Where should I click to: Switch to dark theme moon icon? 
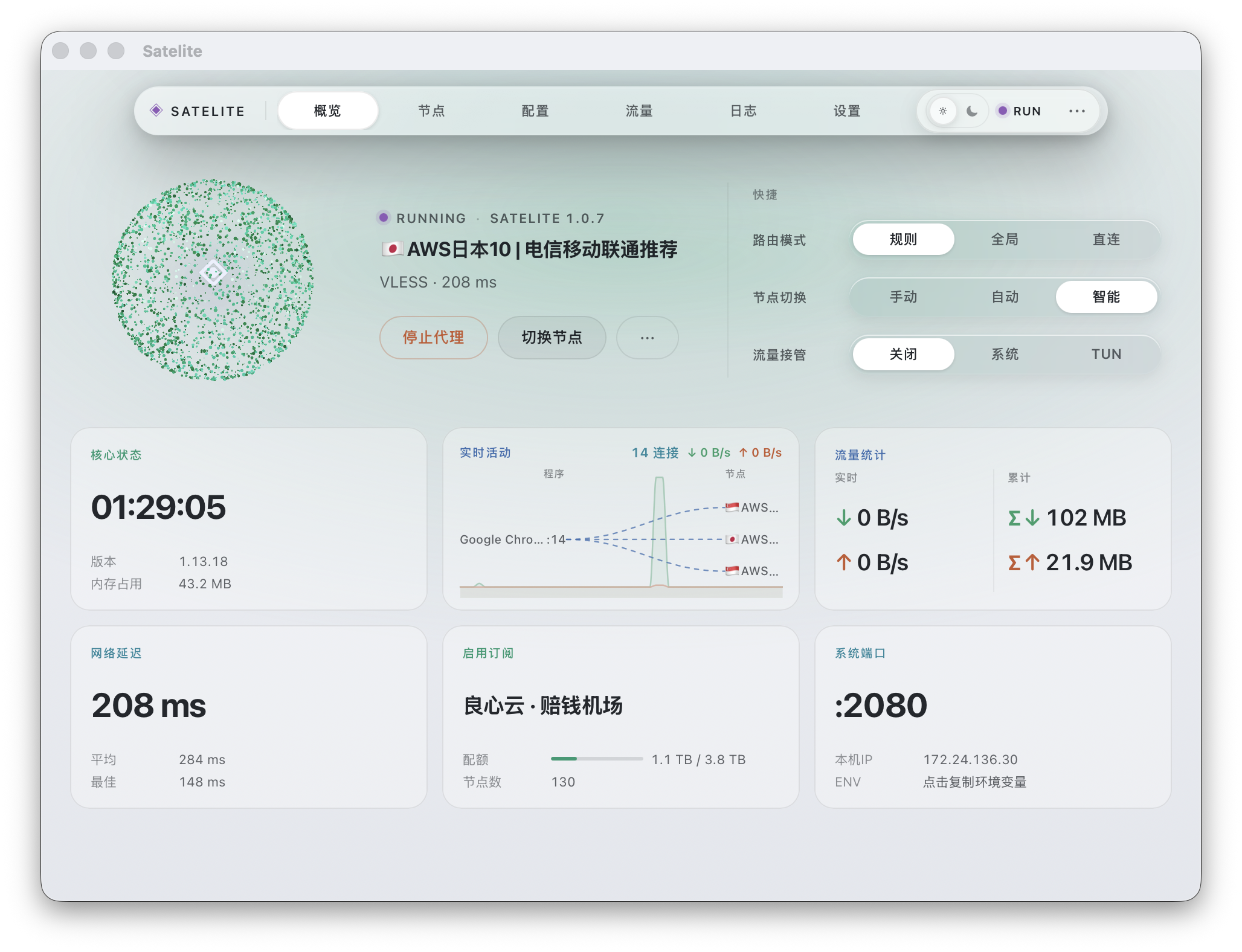(x=971, y=111)
